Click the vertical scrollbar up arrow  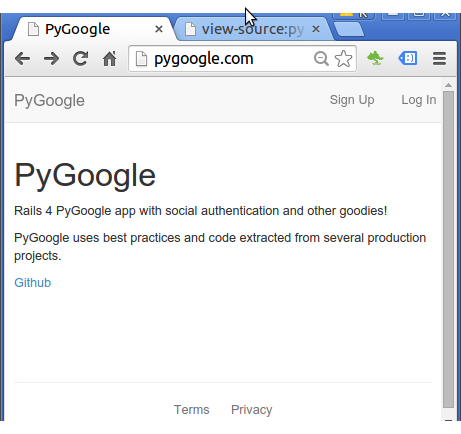click(x=448, y=85)
